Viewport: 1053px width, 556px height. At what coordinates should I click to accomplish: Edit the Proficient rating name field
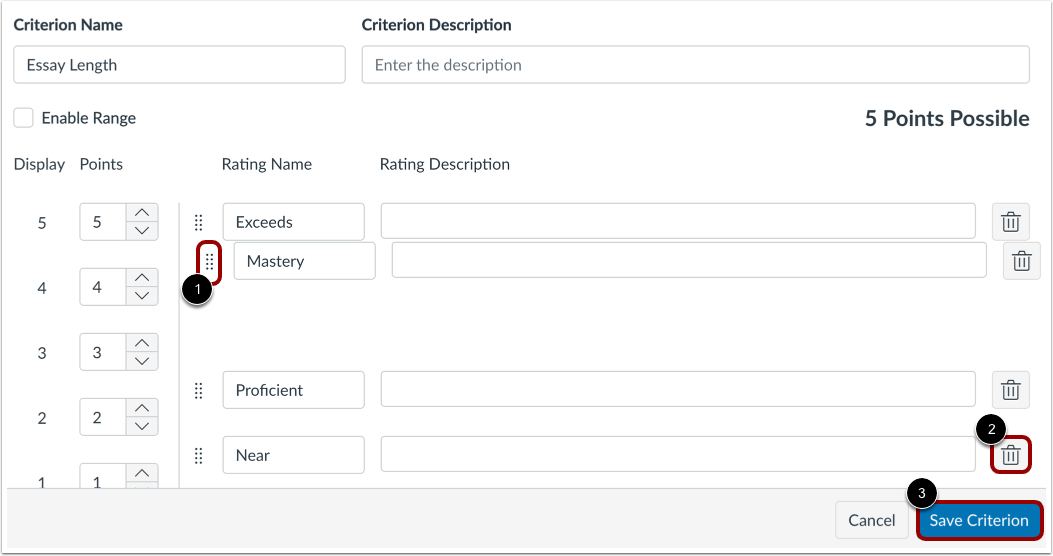click(293, 390)
